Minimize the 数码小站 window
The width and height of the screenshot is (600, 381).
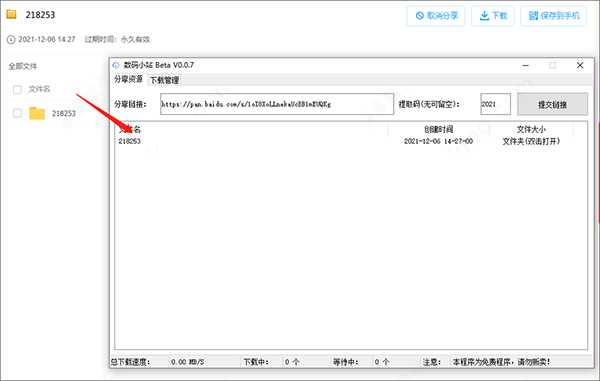pyautogui.click(x=526, y=65)
